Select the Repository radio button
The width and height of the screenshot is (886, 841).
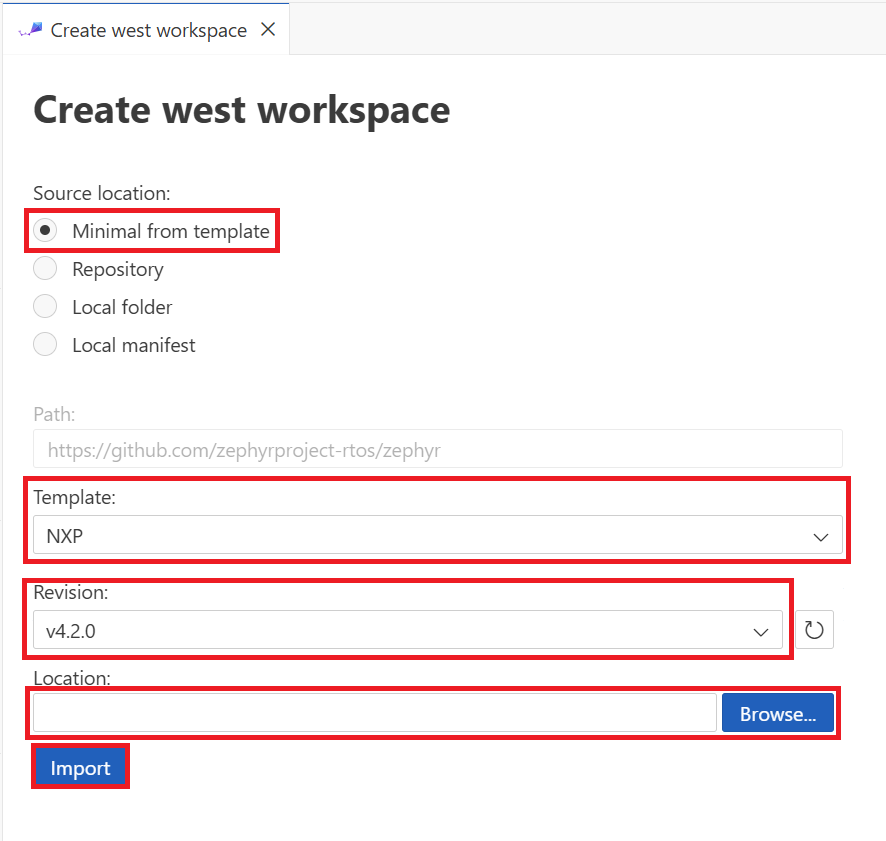pos(45,268)
